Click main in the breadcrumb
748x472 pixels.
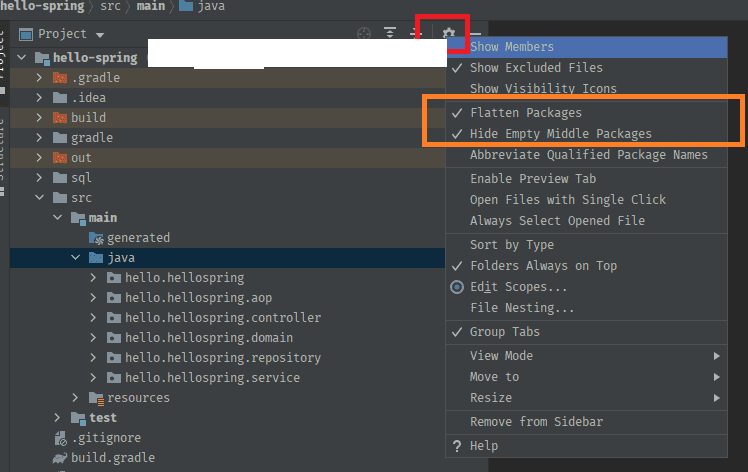[x=151, y=6]
